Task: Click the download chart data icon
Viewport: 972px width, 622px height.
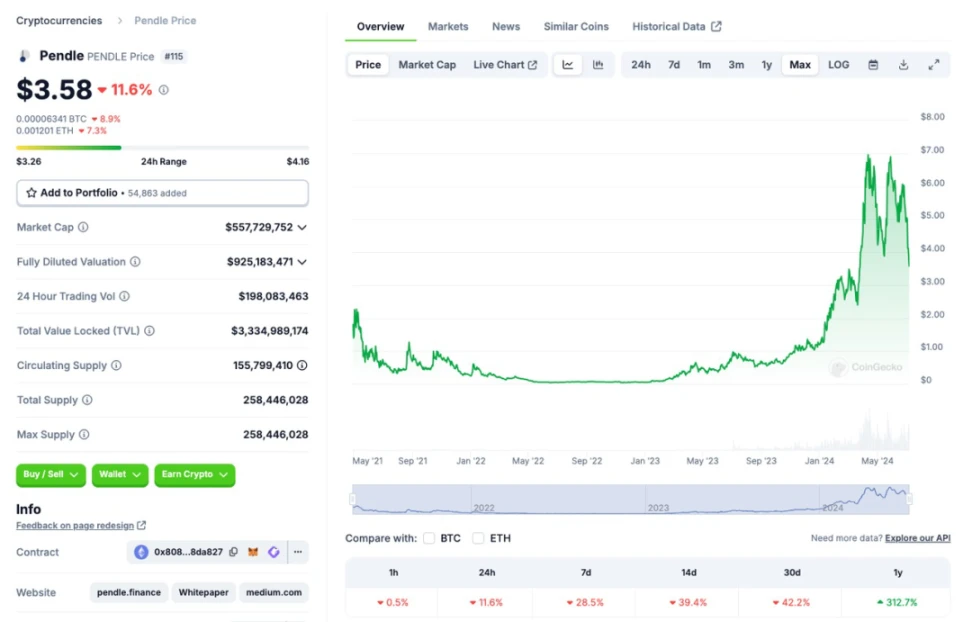Action: pos(903,65)
